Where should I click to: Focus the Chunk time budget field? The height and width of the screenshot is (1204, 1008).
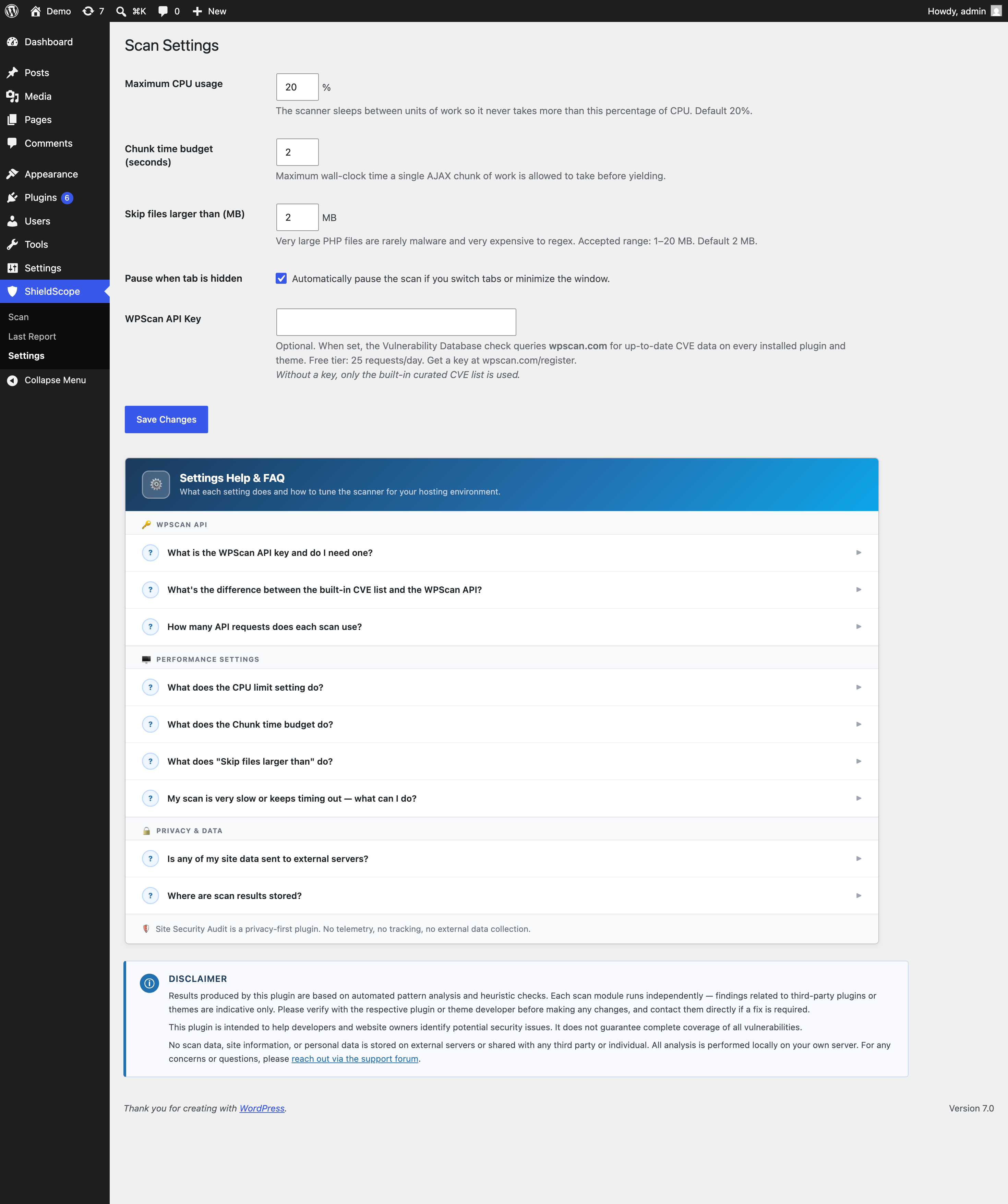(297, 152)
